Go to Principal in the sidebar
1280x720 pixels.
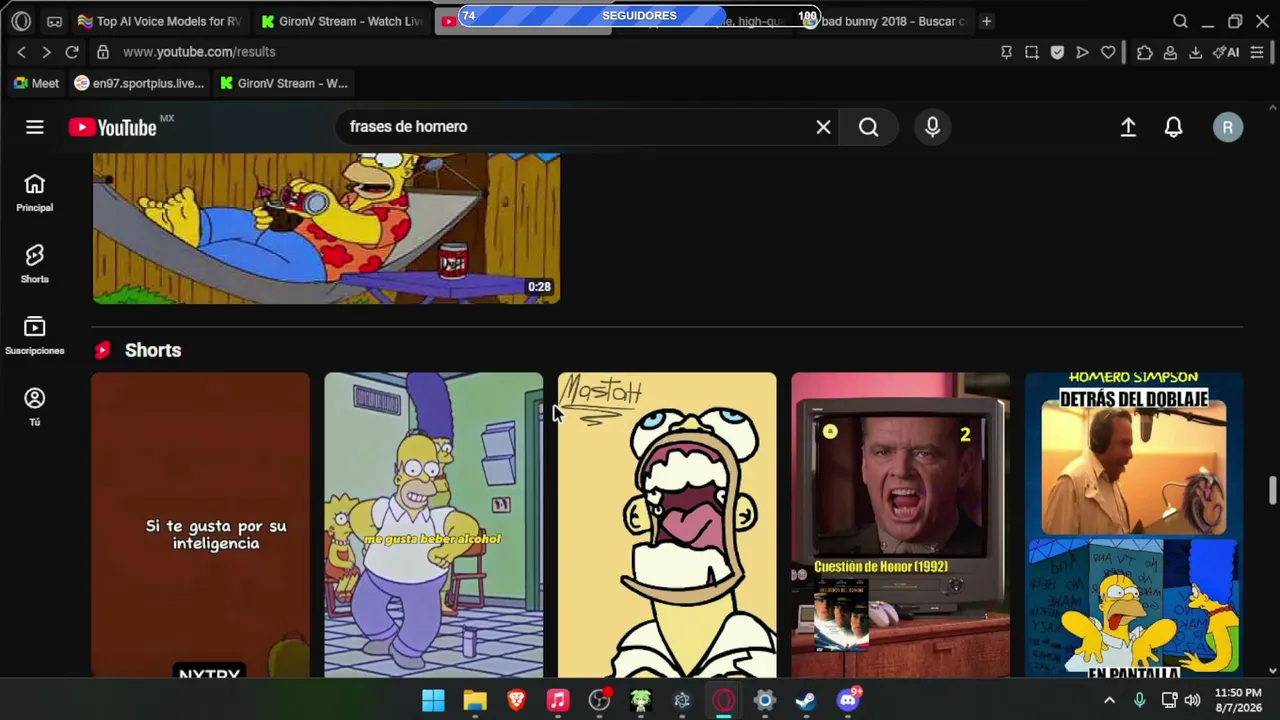35,193
